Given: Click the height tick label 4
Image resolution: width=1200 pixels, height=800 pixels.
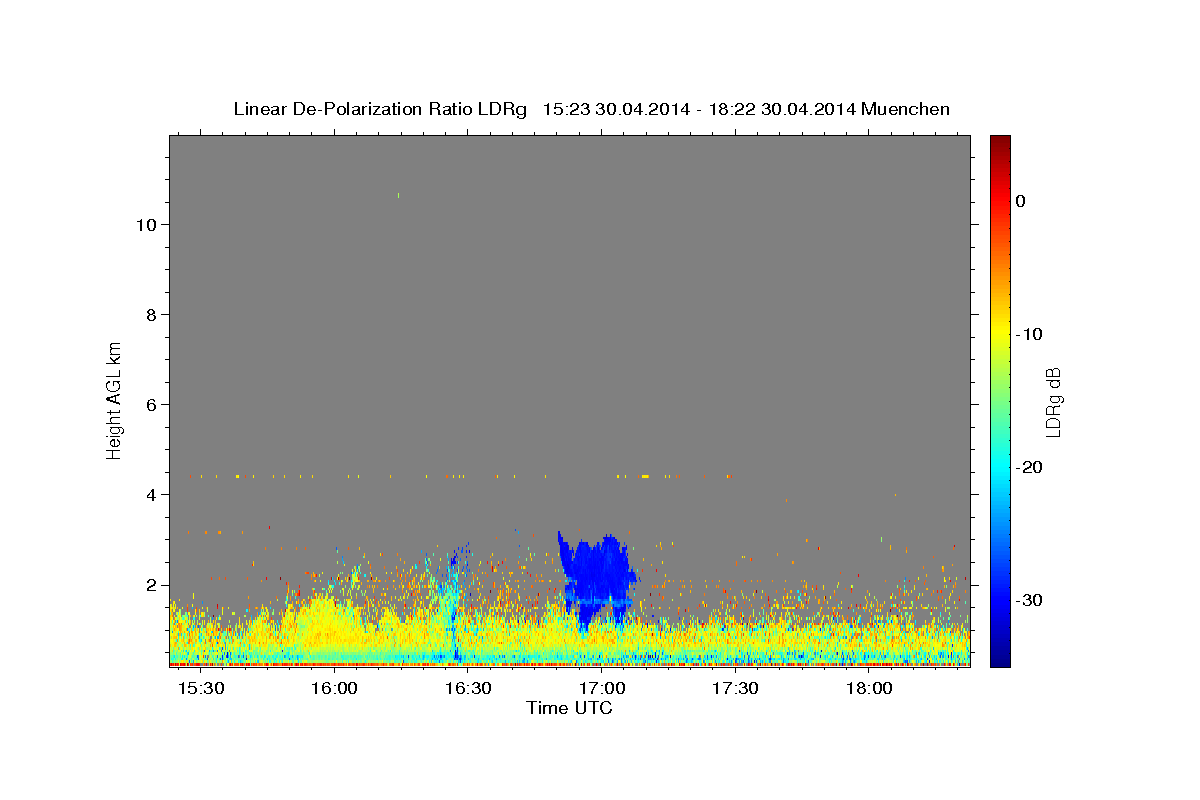Looking at the screenshot, I should tap(149, 495).
